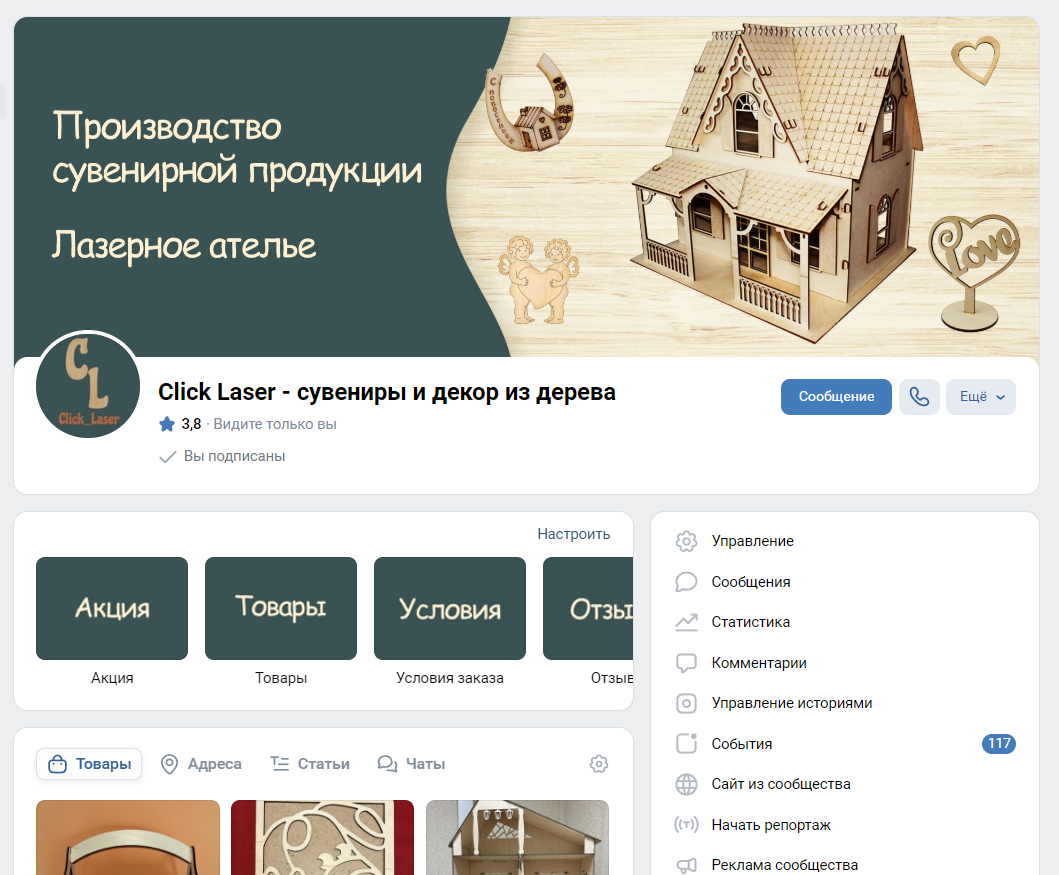Click the Начать репортаж broadcast icon

[x=686, y=824]
